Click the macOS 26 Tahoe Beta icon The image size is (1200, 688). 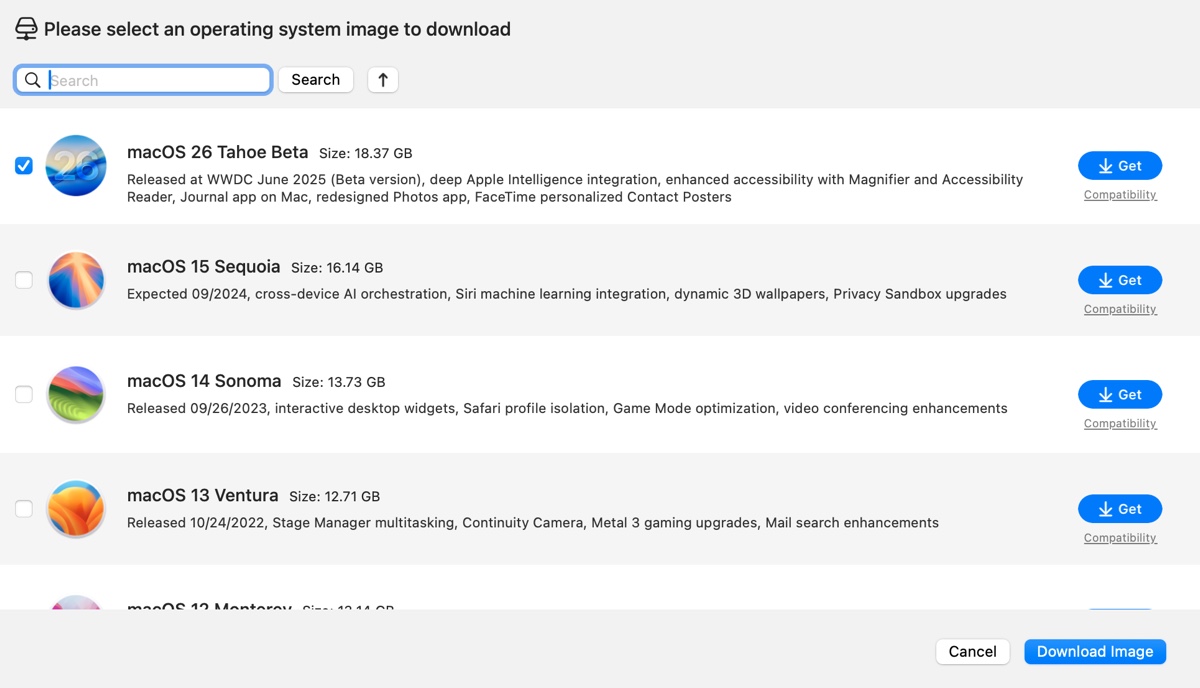(76, 166)
